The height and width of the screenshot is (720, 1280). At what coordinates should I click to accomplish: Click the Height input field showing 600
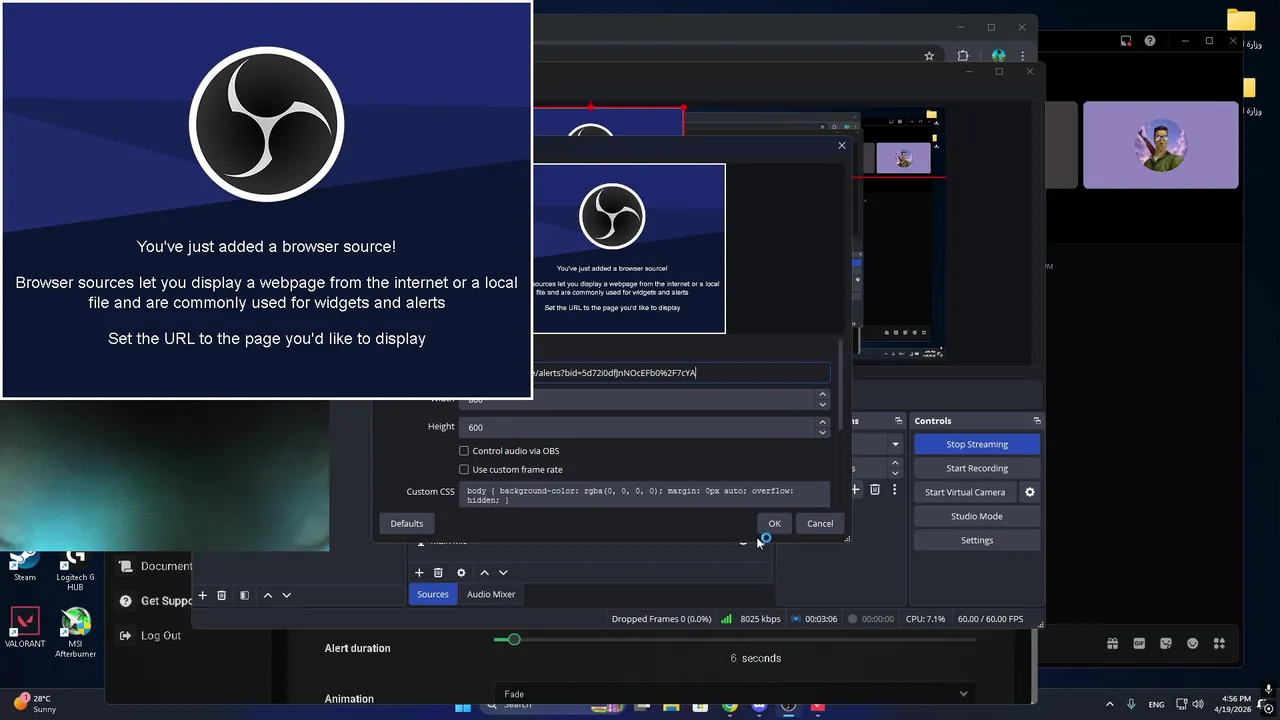click(638, 427)
